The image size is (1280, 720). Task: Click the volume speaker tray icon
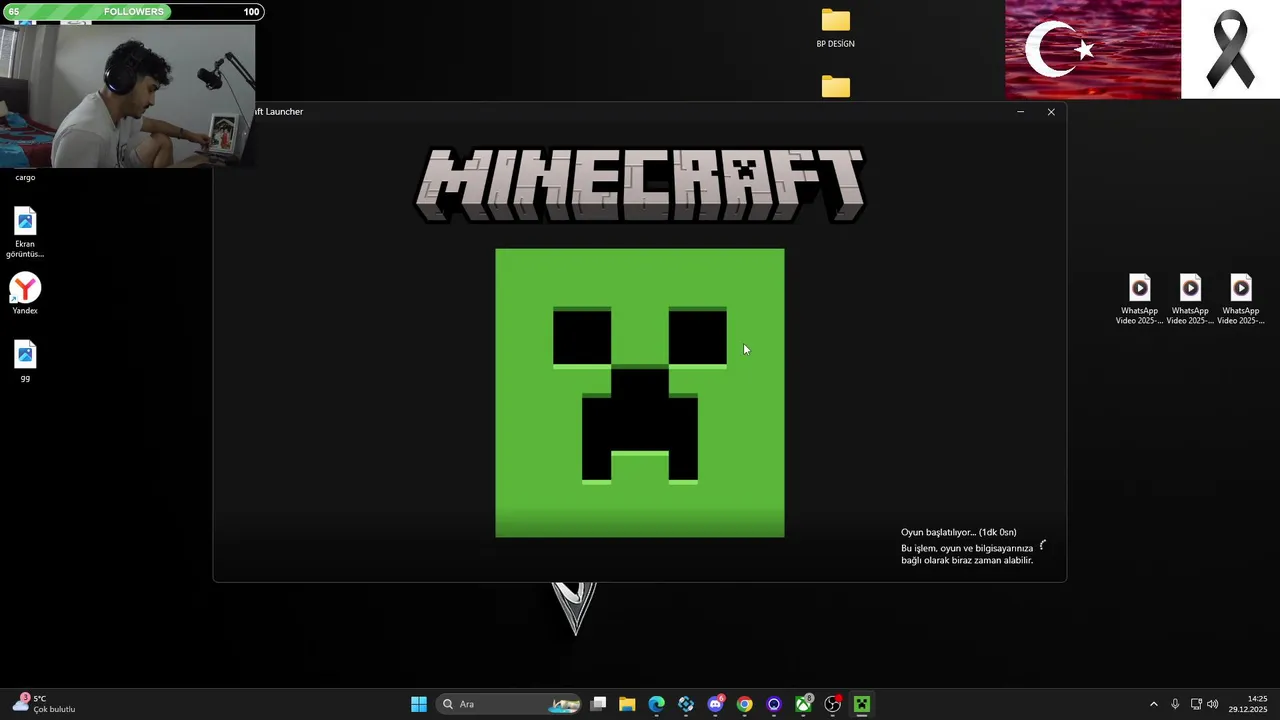pos(1213,704)
